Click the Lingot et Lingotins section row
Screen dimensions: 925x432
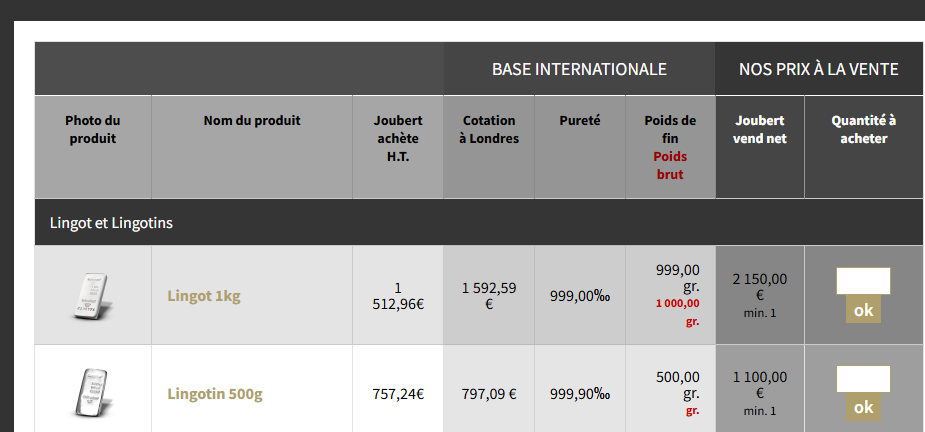pyautogui.click(x=111, y=223)
